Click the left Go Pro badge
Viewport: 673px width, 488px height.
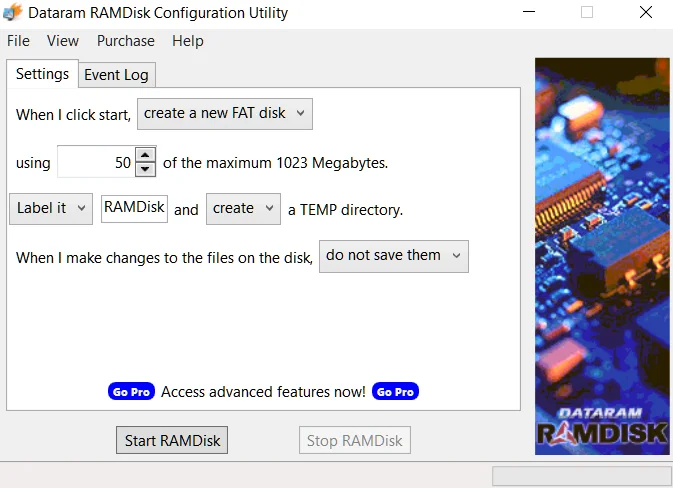(131, 391)
